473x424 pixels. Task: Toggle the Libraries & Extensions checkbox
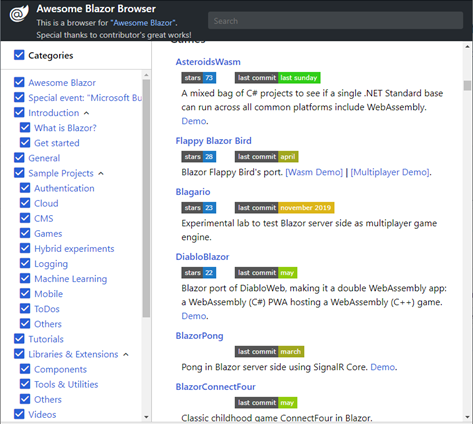pos(19,354)
